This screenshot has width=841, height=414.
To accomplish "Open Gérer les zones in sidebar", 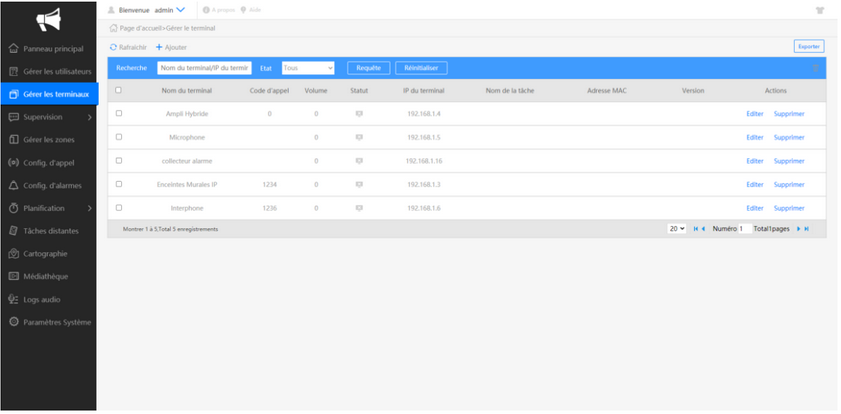I will tap(49, 140).
